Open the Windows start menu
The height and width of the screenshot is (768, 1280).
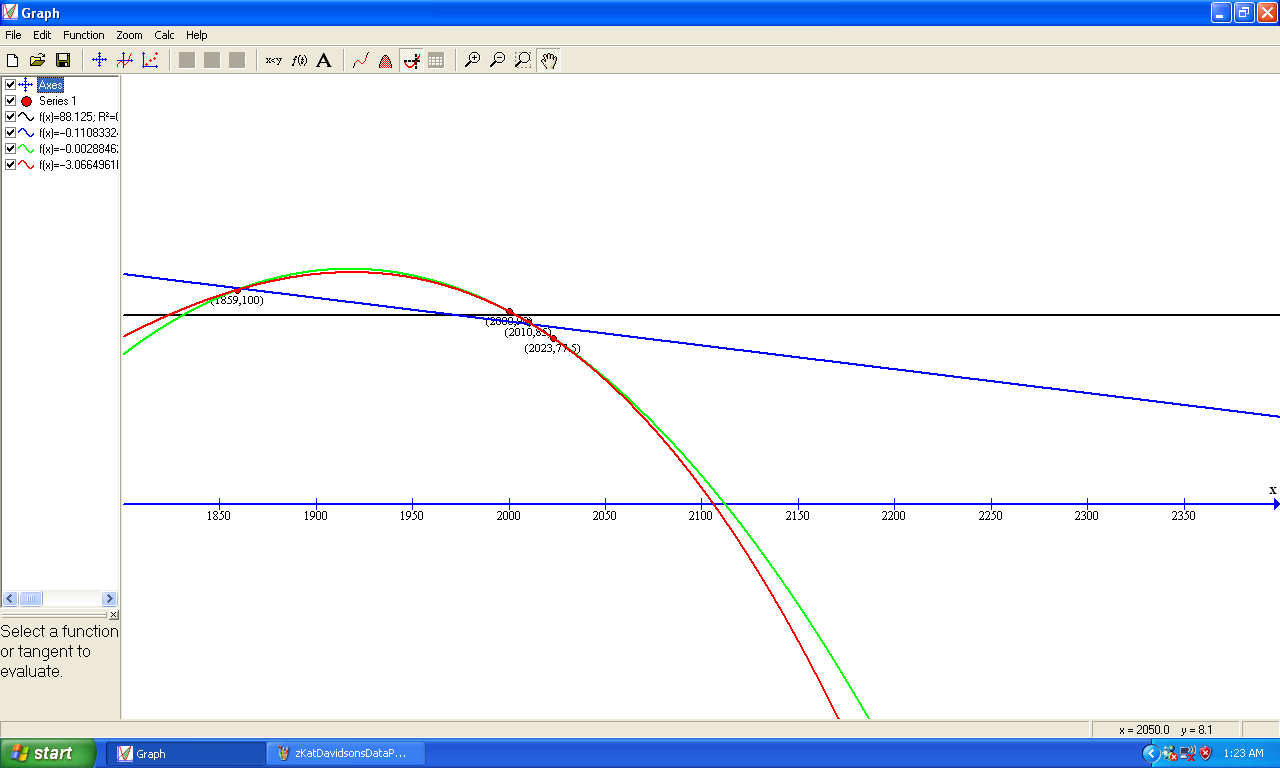[48, 753]
